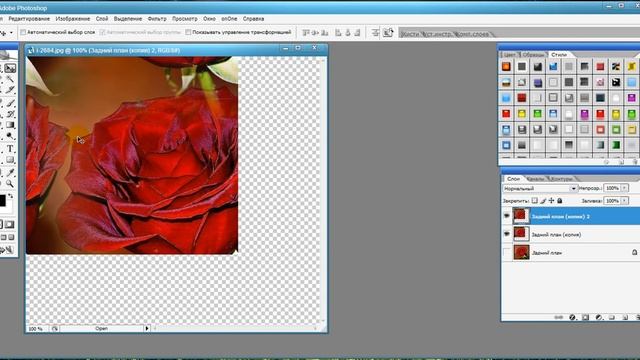Hide the Задний план (копия) layer

(x=507, y=234)
